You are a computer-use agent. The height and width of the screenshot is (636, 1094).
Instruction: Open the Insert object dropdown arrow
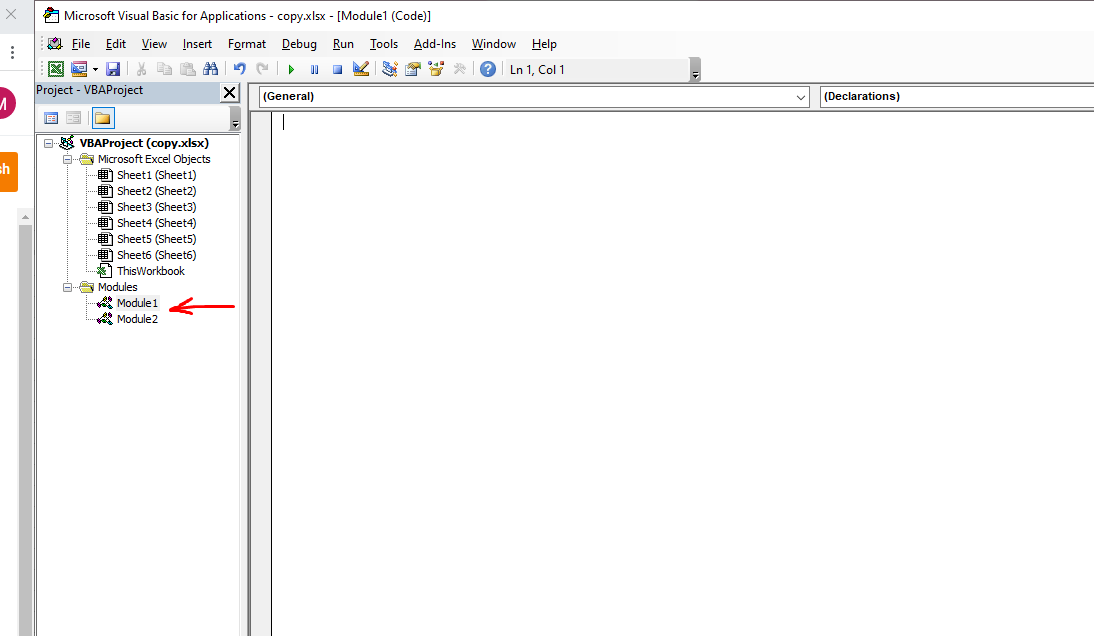pyautogui.click(x=95, y=69)
